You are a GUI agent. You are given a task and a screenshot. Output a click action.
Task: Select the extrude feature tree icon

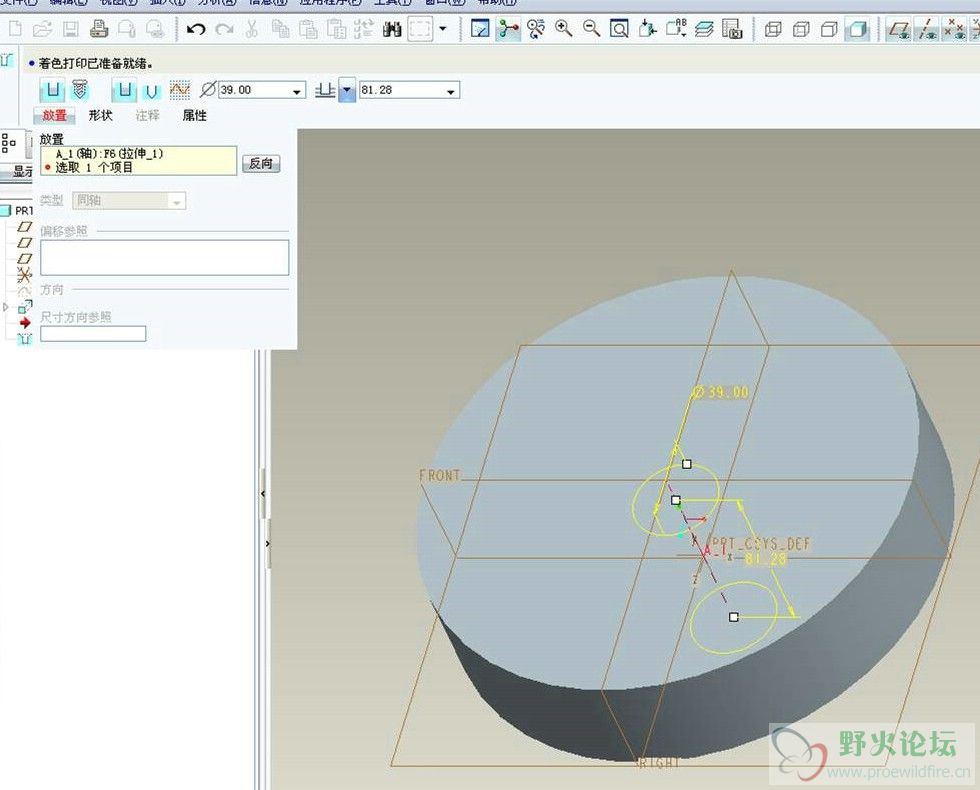pyautogui.click(x=25, y=307)
